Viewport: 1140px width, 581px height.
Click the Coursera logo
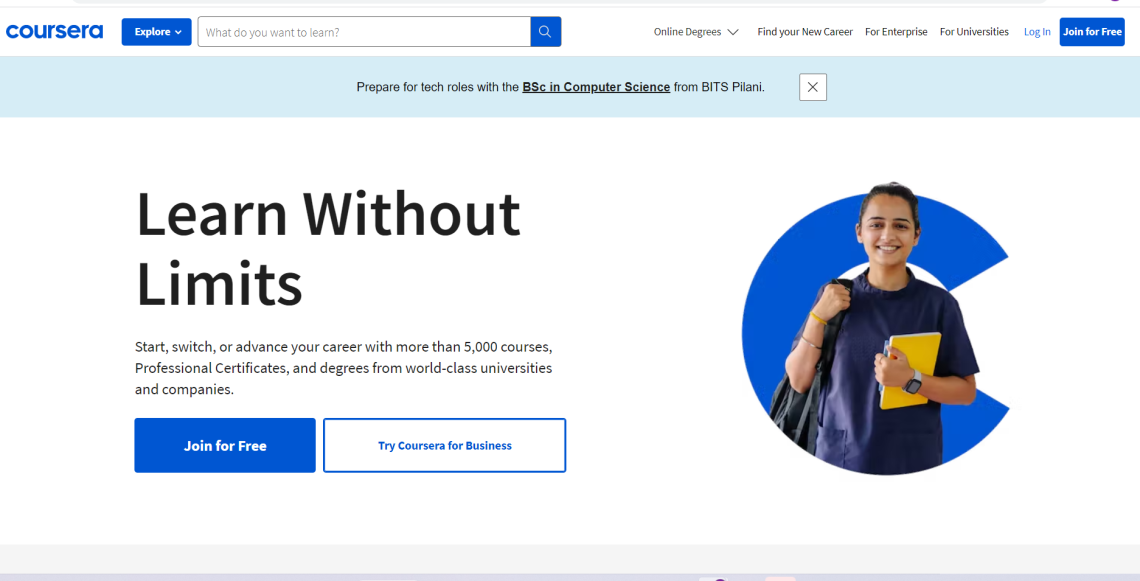[x=55, y=31]
